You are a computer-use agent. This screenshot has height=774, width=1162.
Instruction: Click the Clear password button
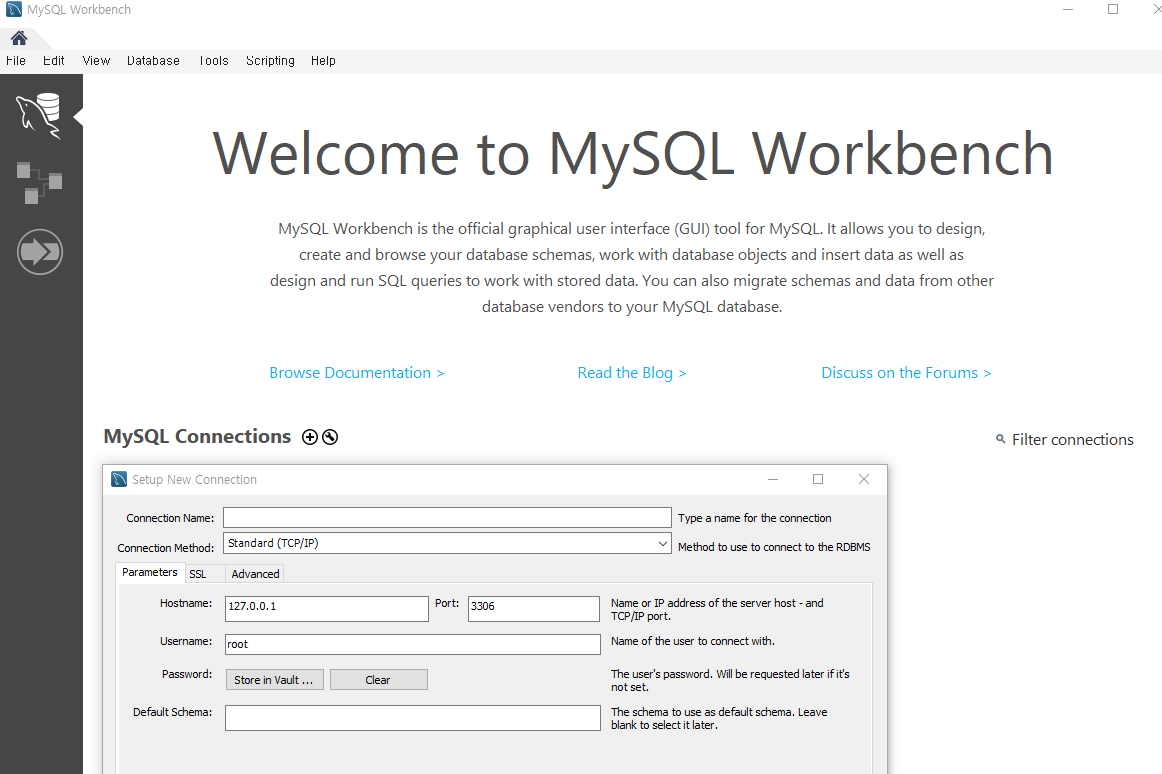coord(379,680)
